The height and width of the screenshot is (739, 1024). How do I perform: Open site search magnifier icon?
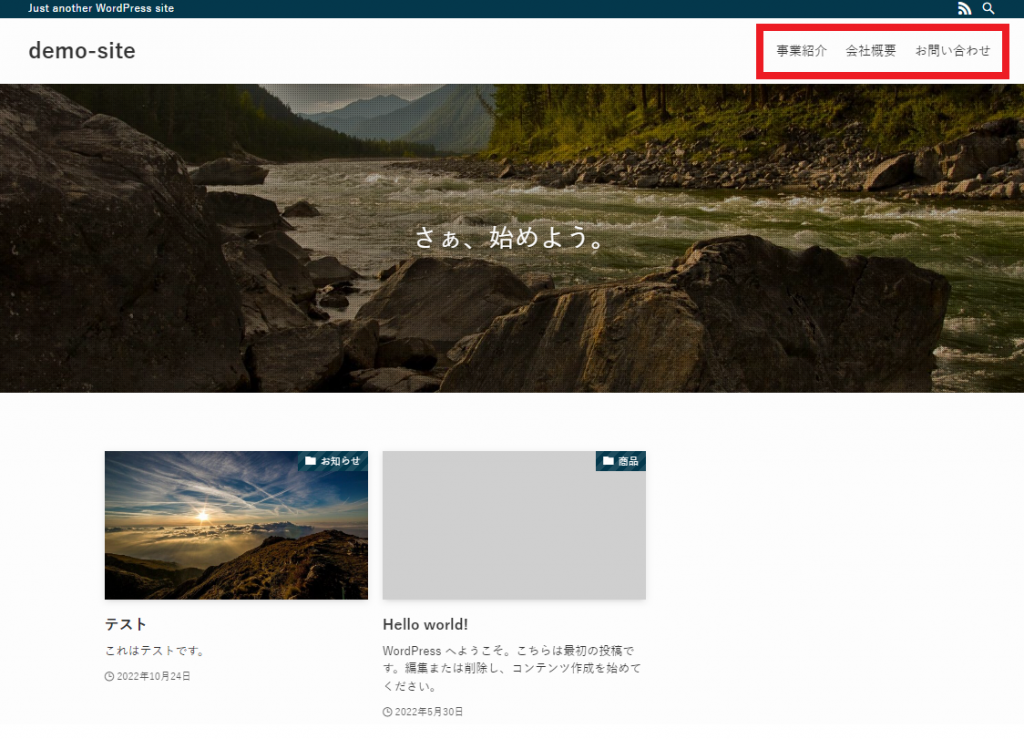click(x=989, y=8)
